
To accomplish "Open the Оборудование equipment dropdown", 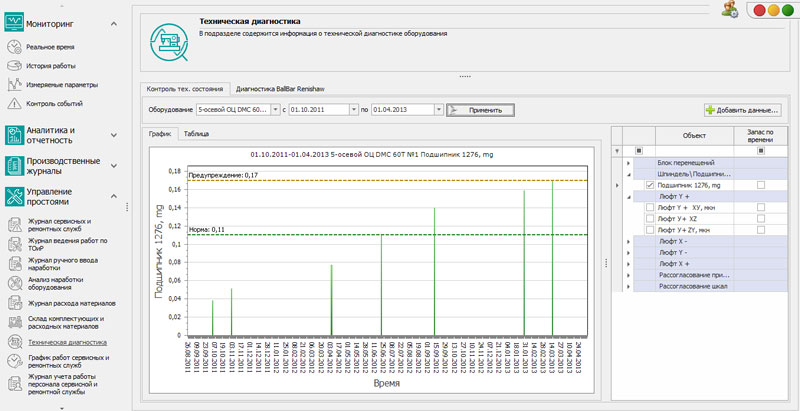I will [x=275, y=109].
